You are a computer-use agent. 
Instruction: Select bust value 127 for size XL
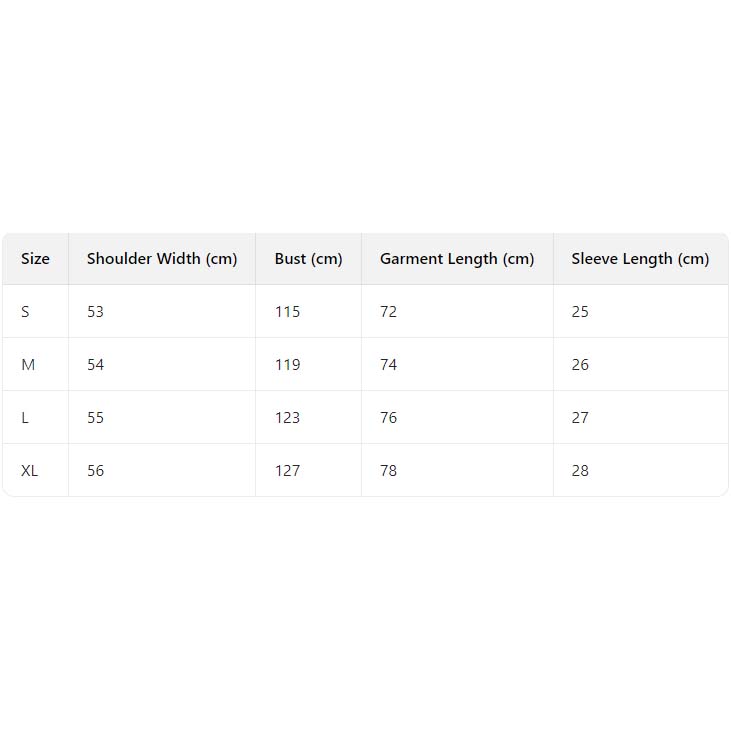point(287,471)
